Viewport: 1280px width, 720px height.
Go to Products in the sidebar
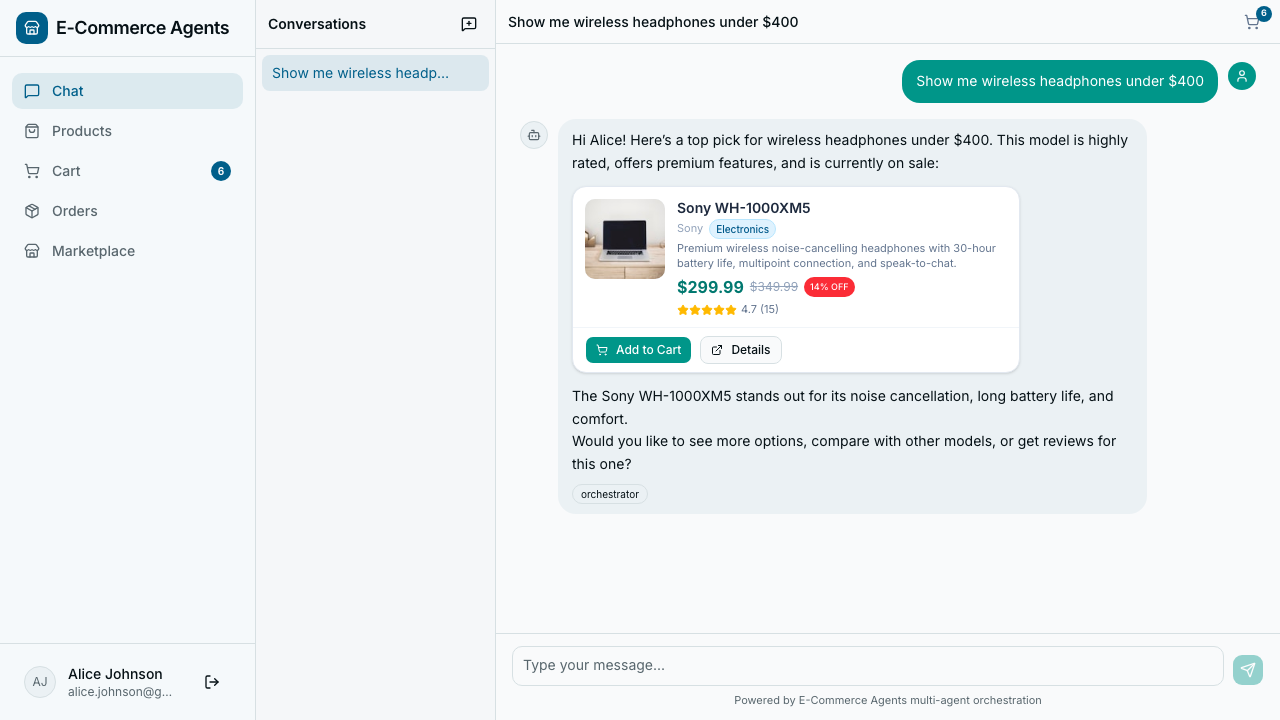point(127,131)
